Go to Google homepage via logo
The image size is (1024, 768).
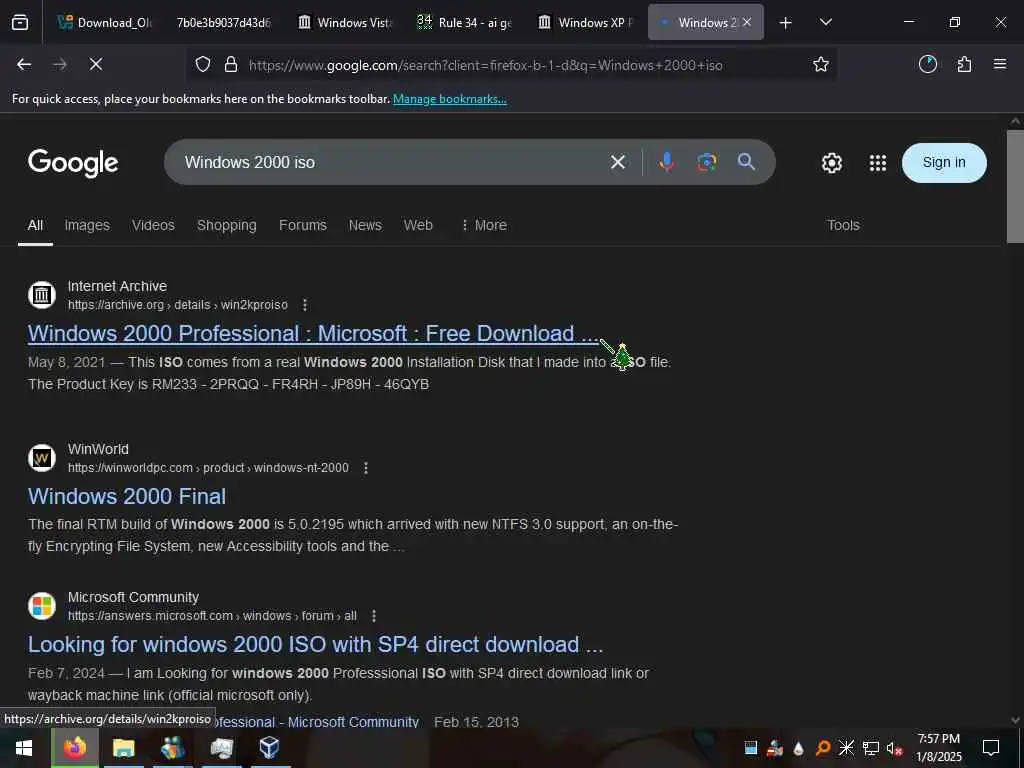[73, 163]
